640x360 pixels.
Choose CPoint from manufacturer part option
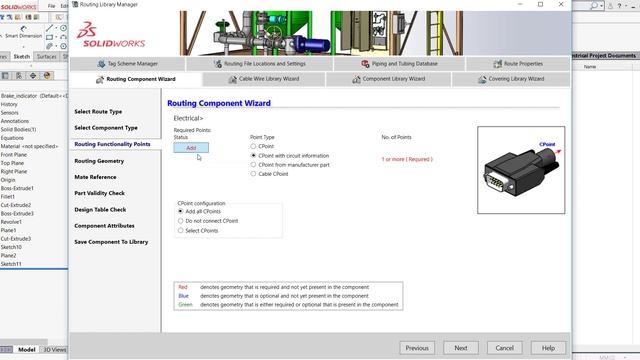253,165
